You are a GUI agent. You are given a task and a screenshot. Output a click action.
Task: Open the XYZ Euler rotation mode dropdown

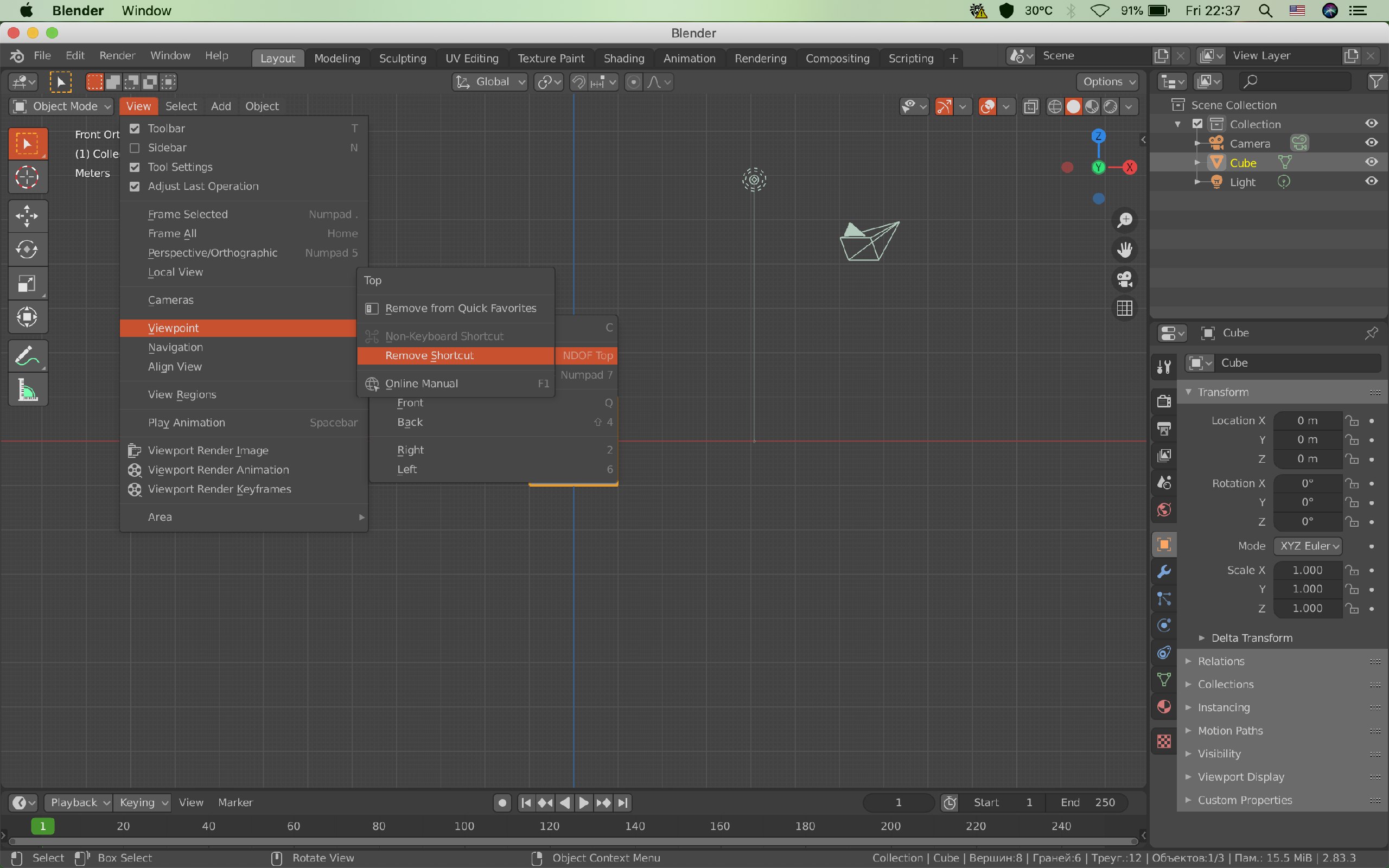[1308, 546]
